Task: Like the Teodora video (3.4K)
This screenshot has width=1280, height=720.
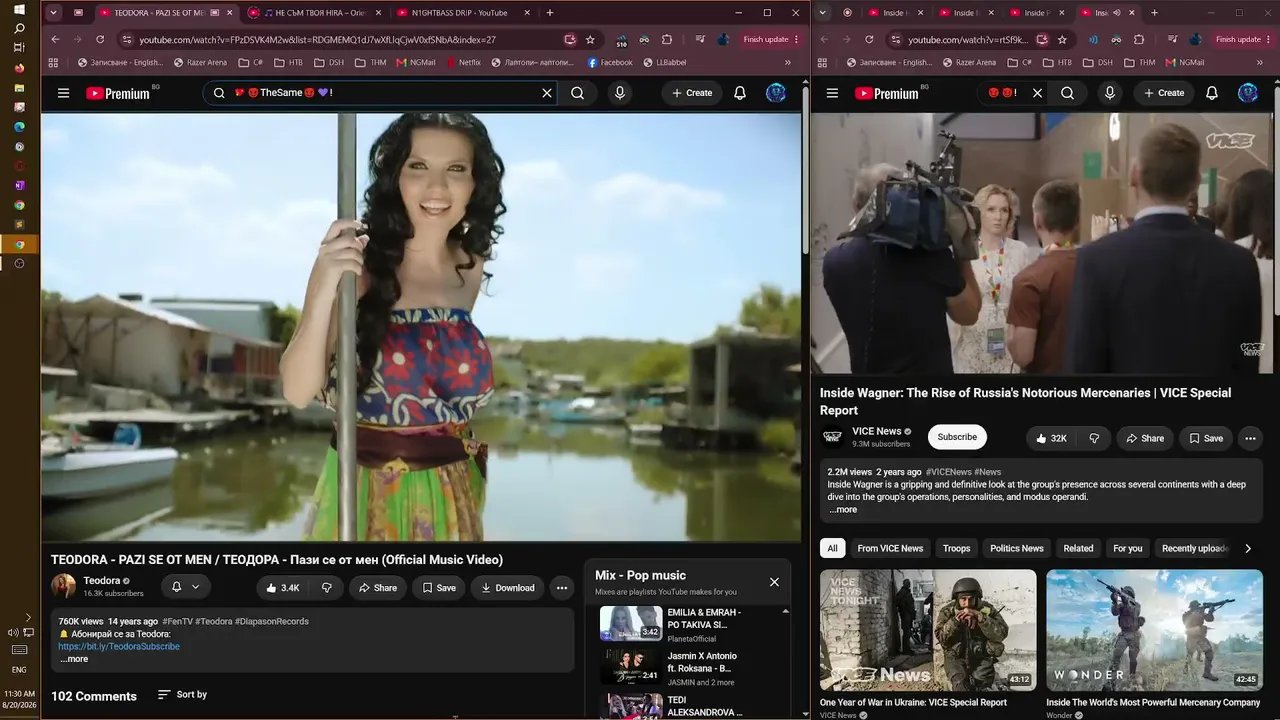Action: (282, 588)
